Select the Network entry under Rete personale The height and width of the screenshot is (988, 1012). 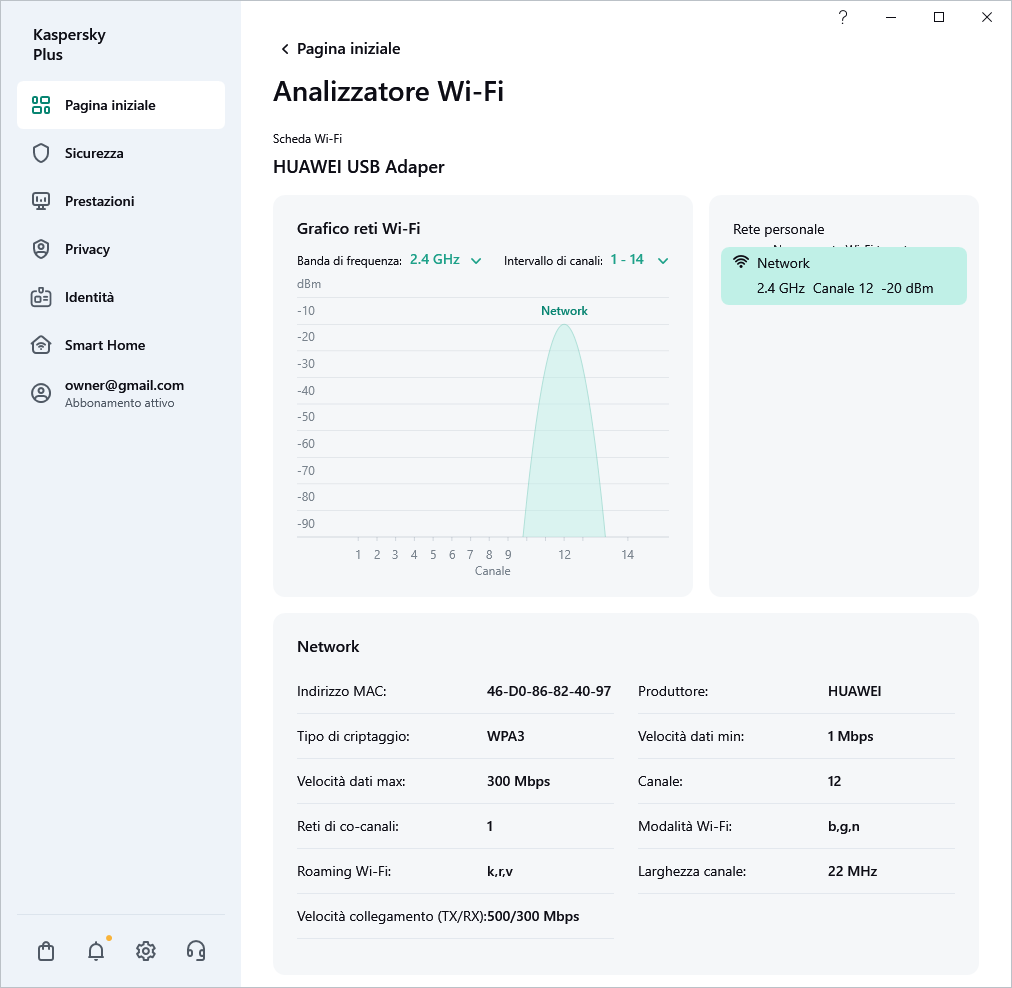click(843, 276)
